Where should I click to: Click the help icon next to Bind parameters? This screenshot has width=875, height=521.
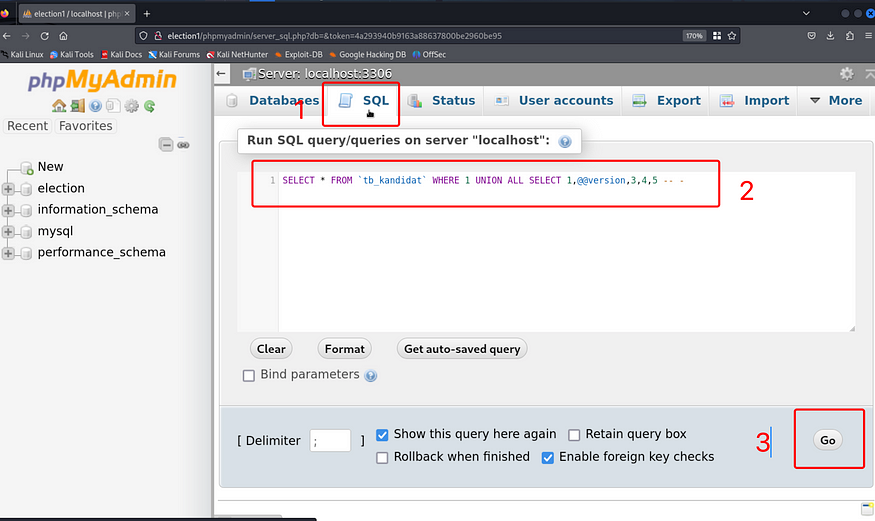[x=371, y=375]
